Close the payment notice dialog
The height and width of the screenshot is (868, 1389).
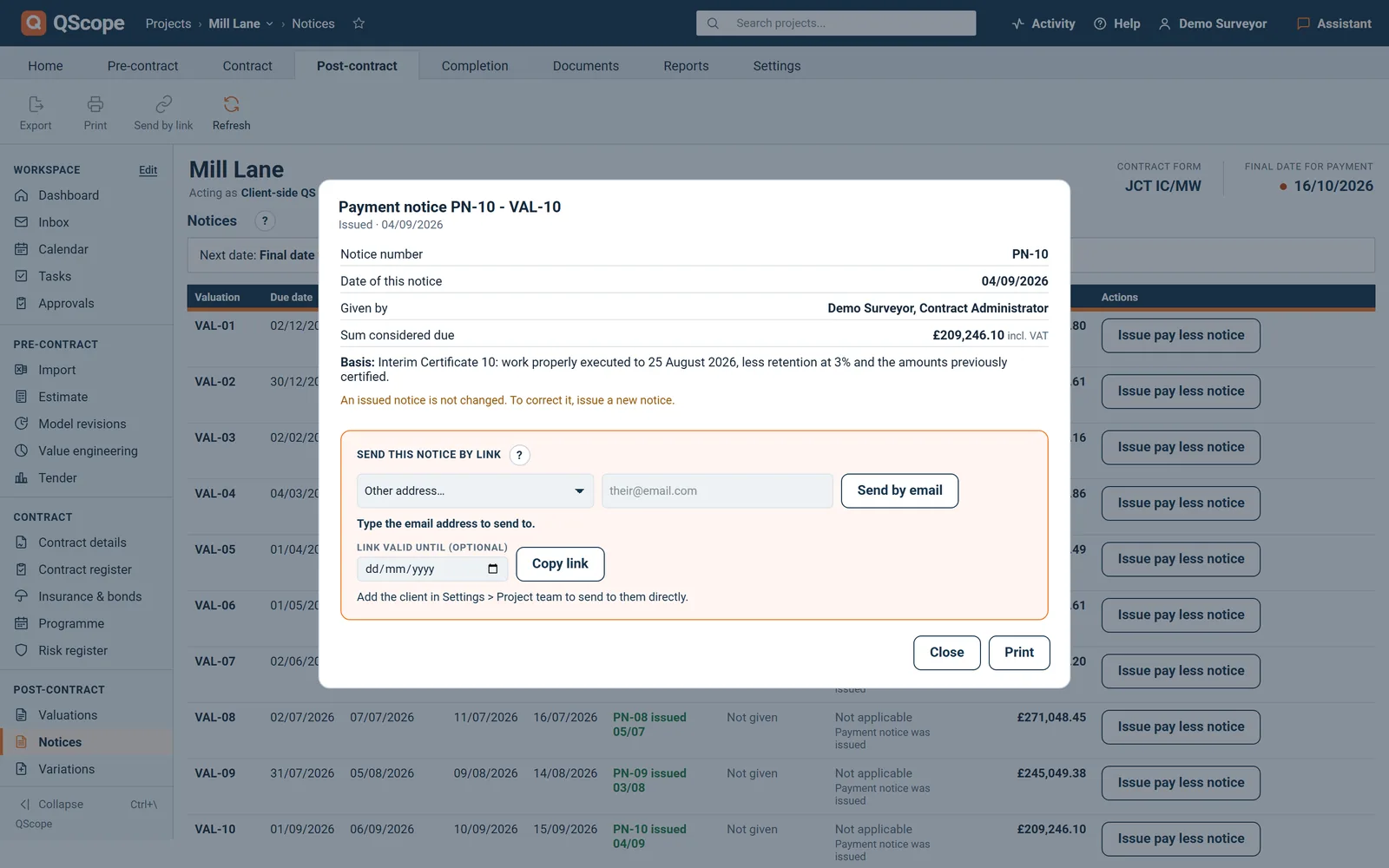coord(946,653)
